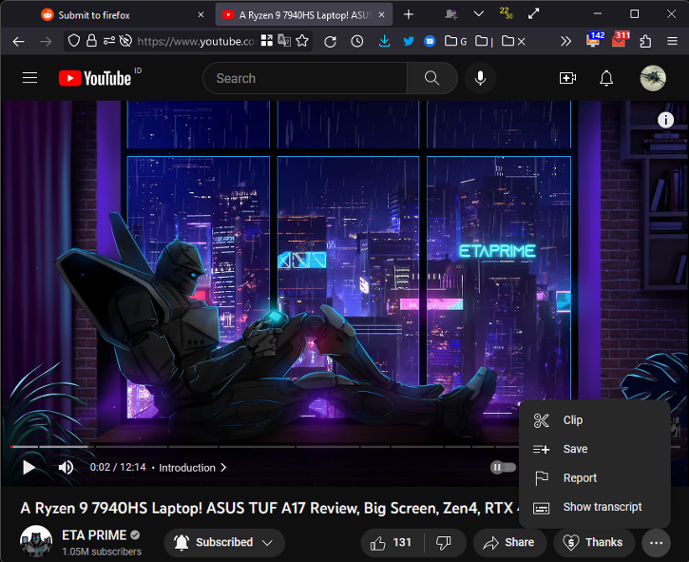Like the video with thumbs up
This screenshot has height=562, width=689.
point(391,543)
